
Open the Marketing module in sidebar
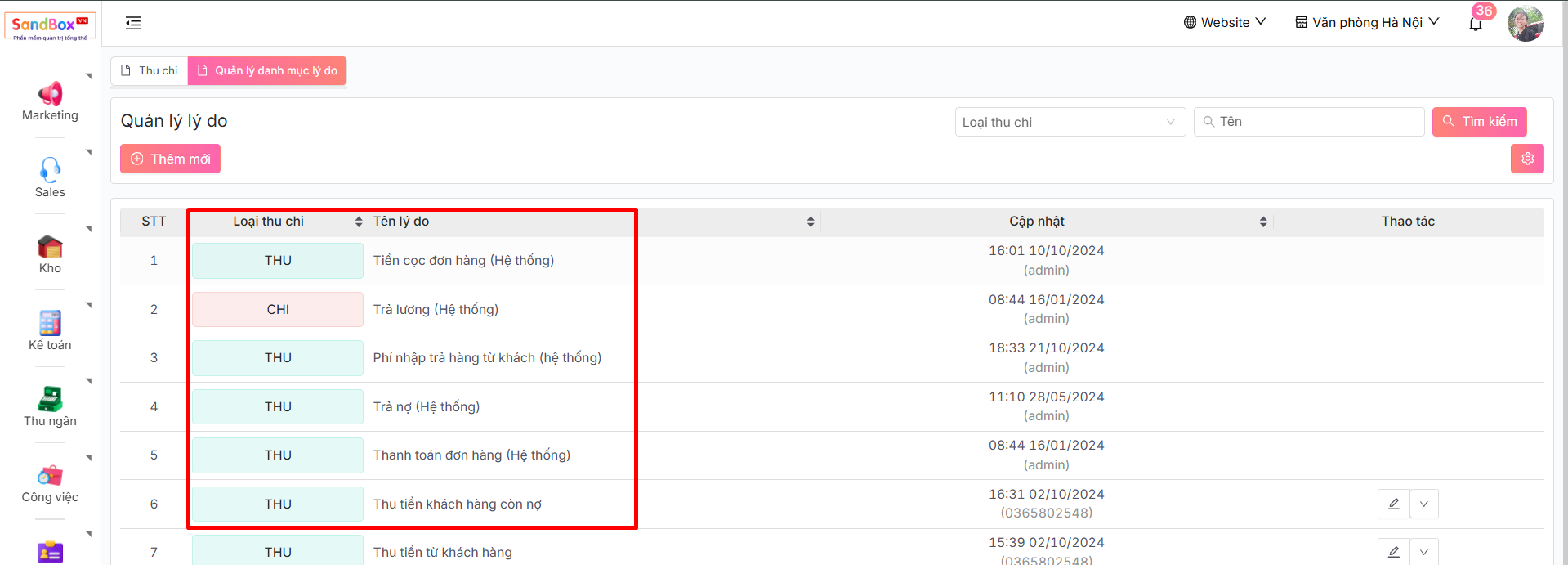coord(50,101)
